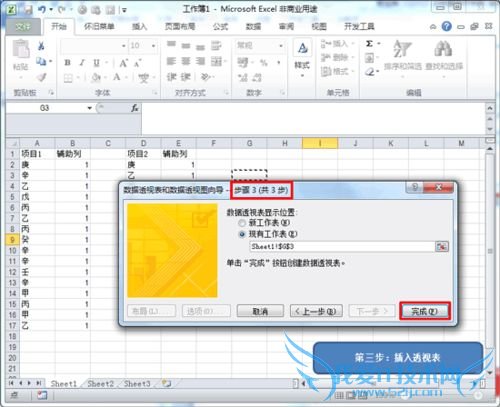Click the Percent Style icon
The height and width of the screenshot is (407, 500).
[x=264, y=62]
